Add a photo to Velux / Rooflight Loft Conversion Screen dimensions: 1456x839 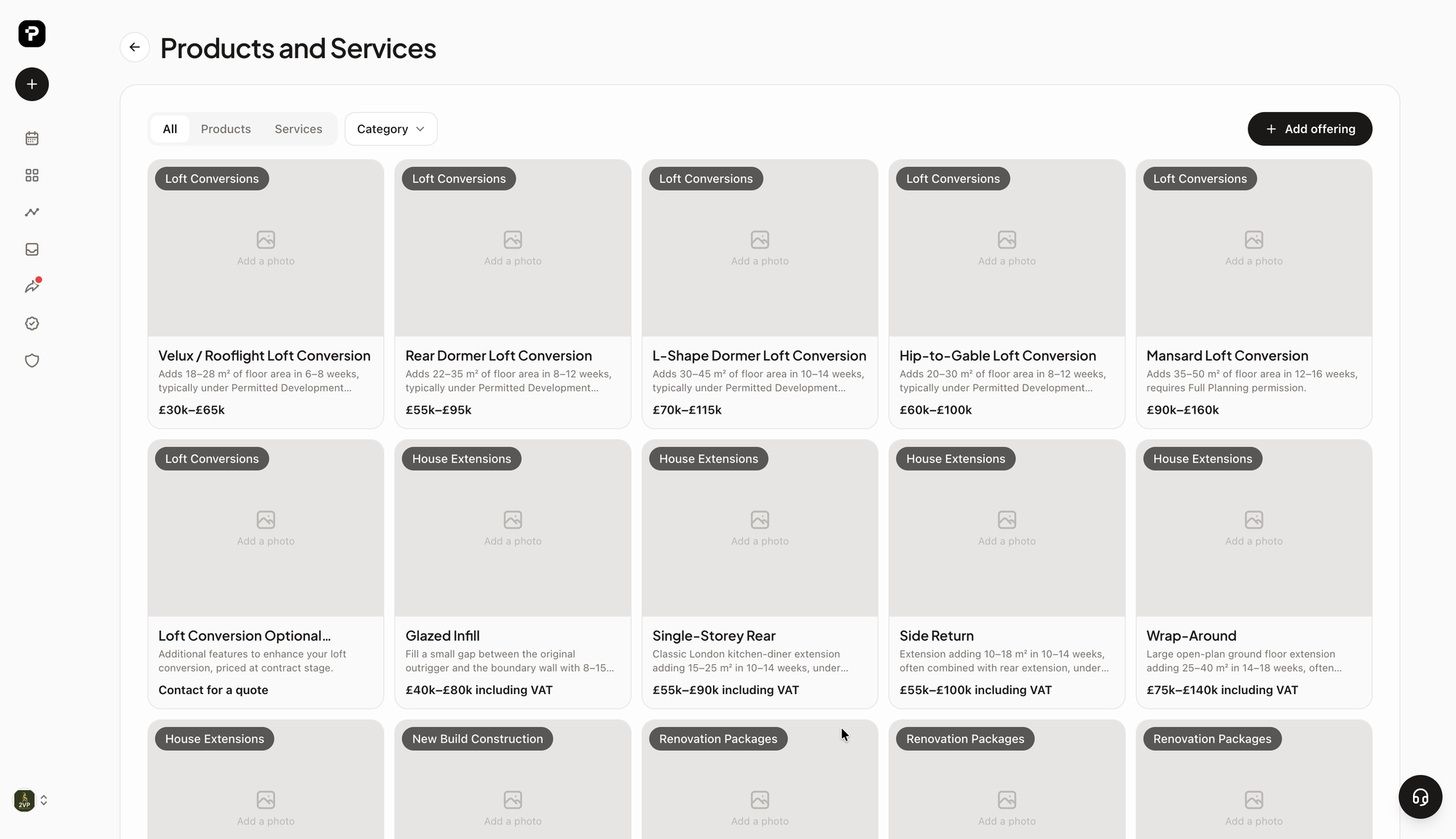point(266,248)
